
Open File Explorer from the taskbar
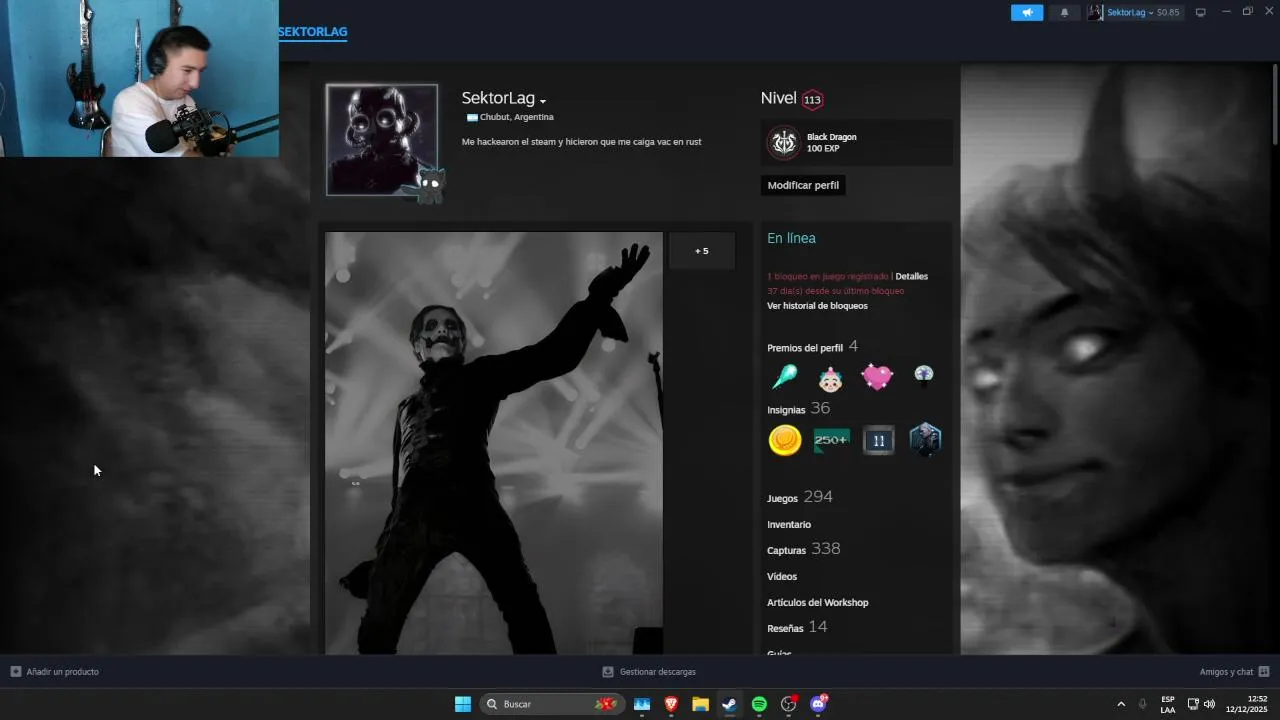pyautogui.click(x=701, y=704)
